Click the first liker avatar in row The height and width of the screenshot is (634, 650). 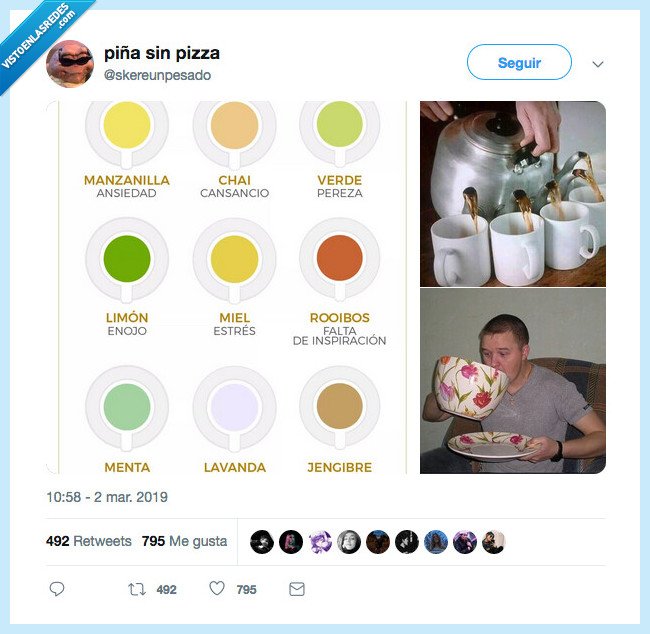click(262, 541)
